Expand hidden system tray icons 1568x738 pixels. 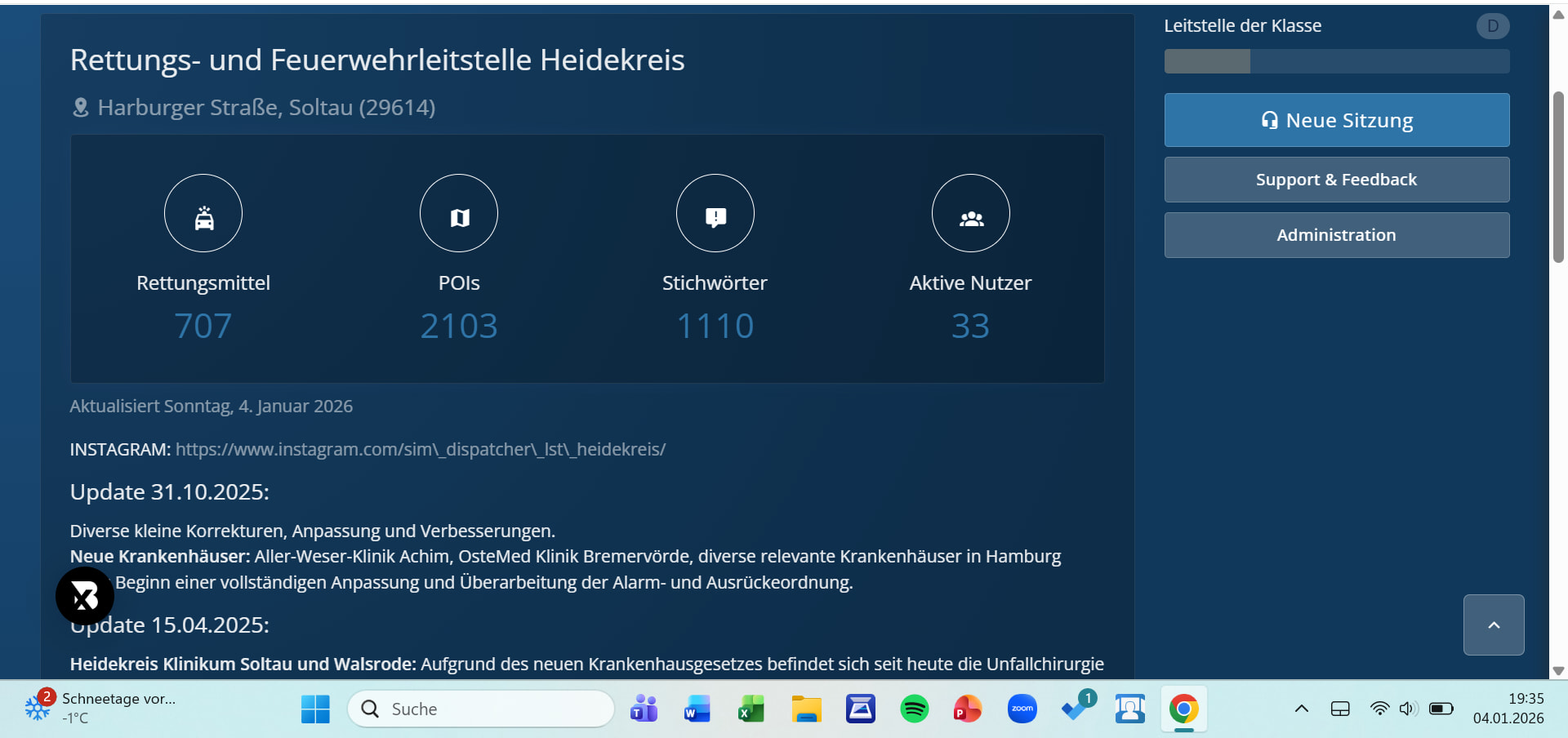(x=1302, y=709)
